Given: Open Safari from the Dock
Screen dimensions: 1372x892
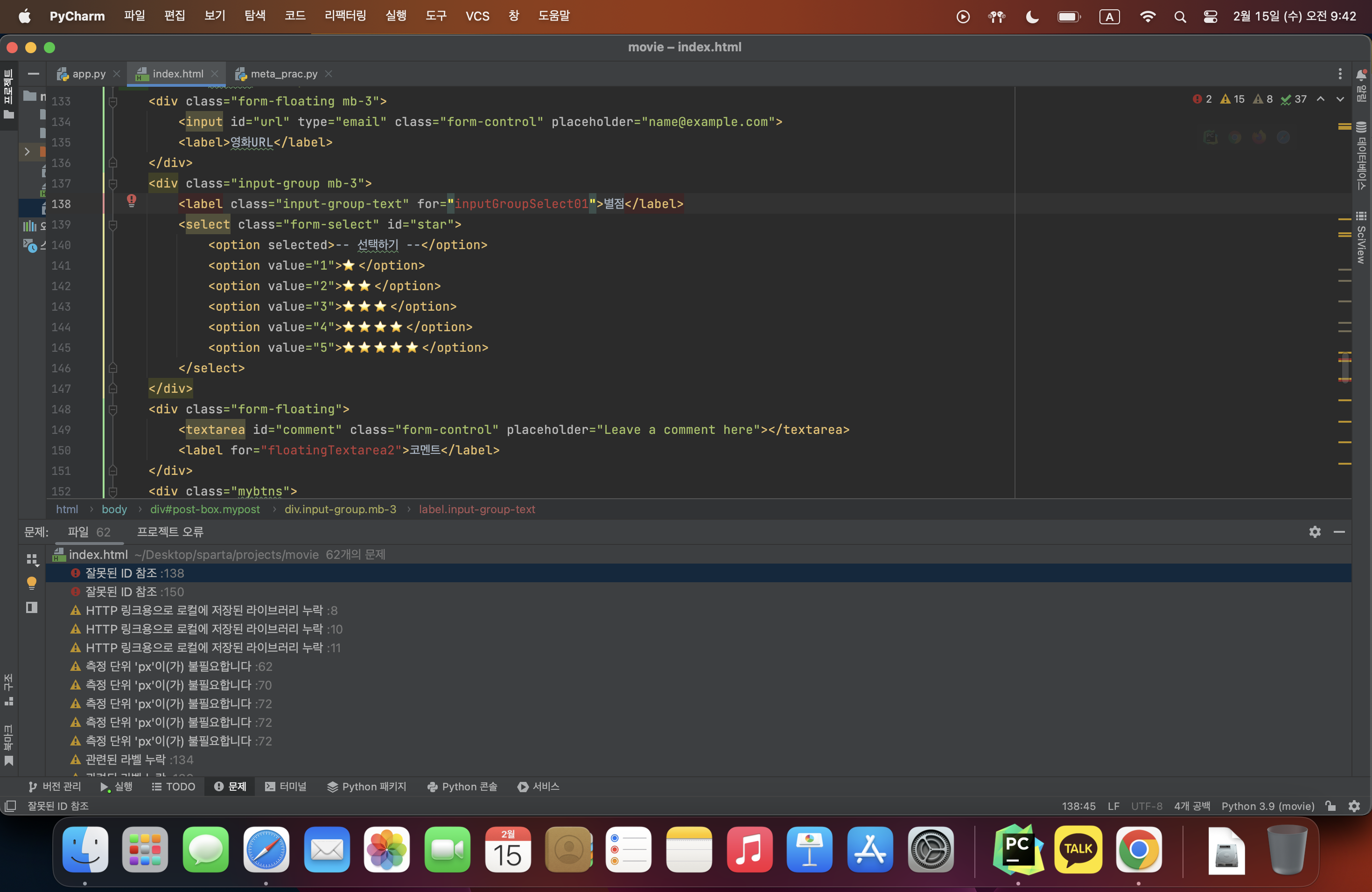Looking at the screenshot, I should (x=266, y=850).
